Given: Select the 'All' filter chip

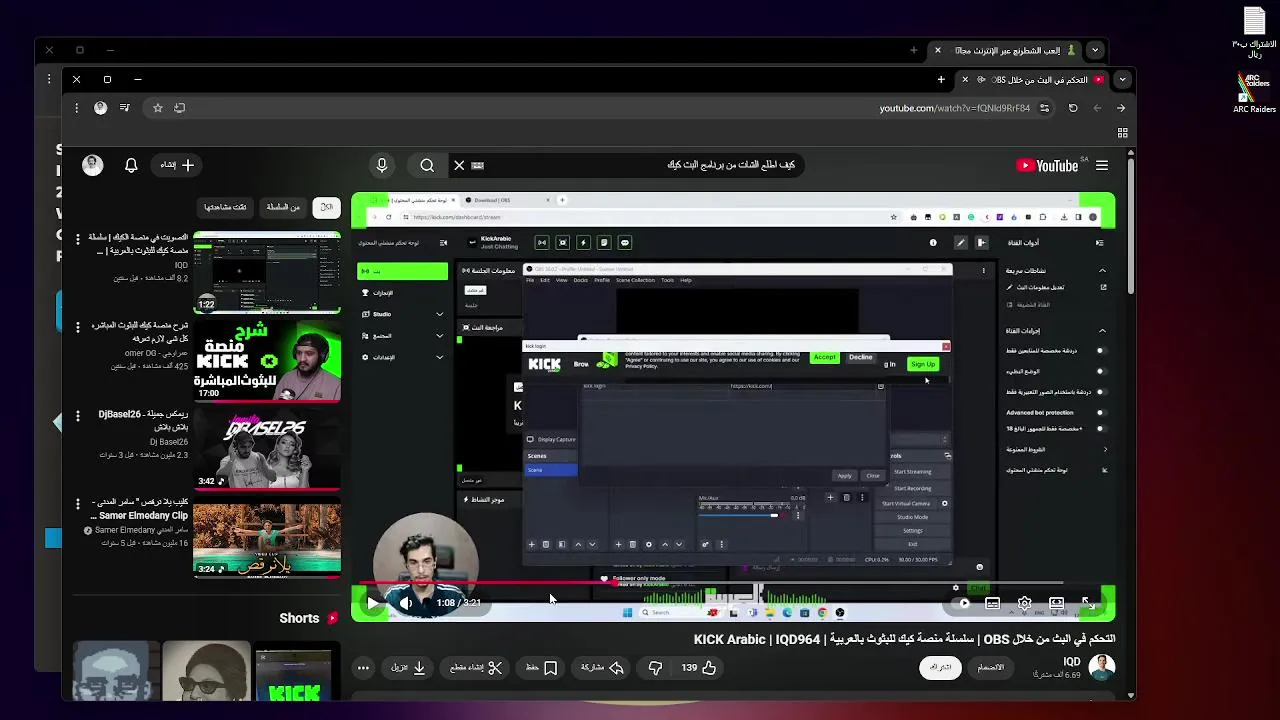Looking at the screenshot, I should [x=326, y=207].
